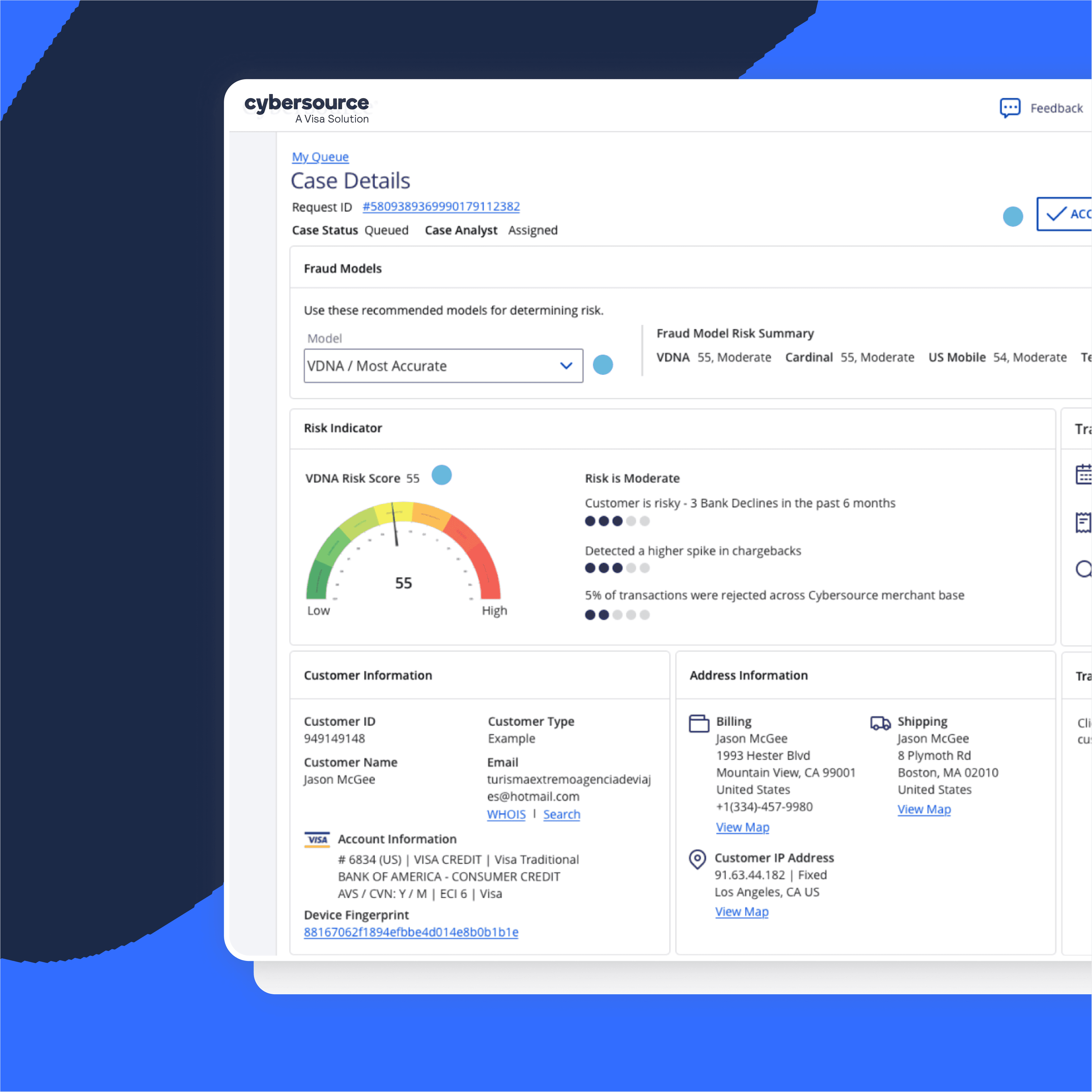Click the VDNA Risk Score 55 label
1092x1092 pixels.
[x=362, y=478]
